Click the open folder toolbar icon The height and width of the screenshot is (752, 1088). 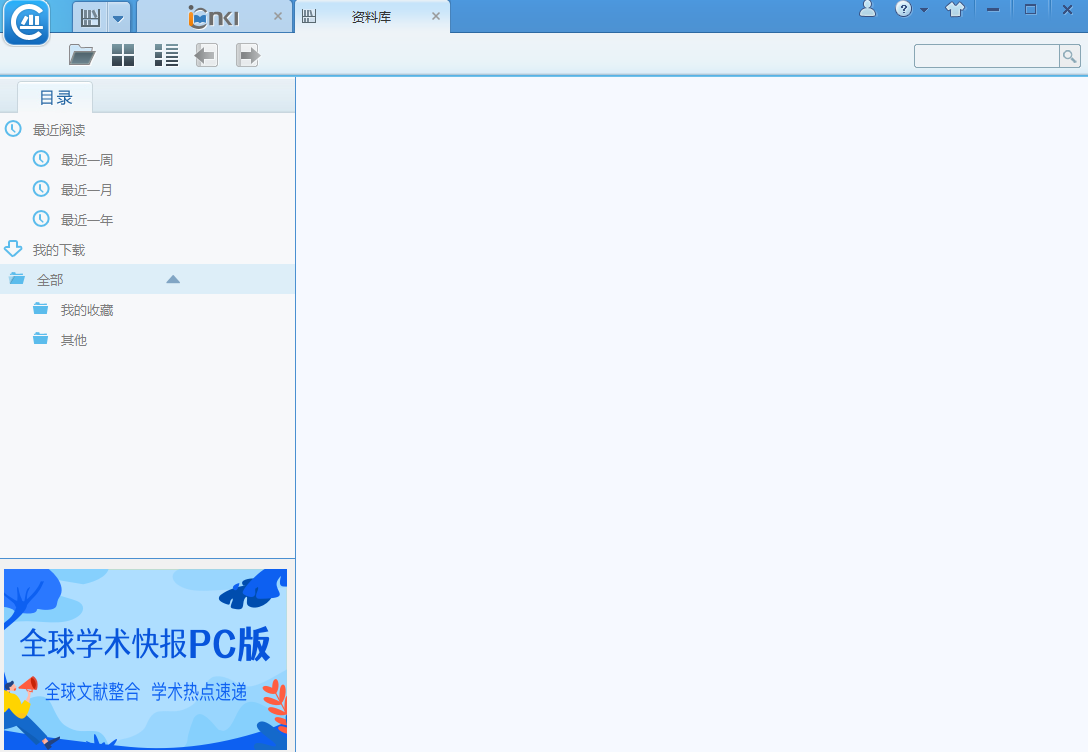coord(82,55)
